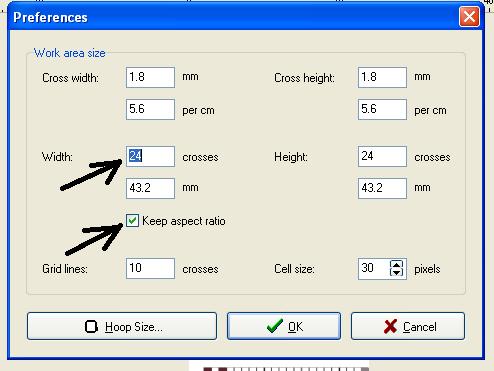Decrease Cell size with the down stepper arrow
The width and height of the screenshot is (494, 371).
click(x=396, y=272)
